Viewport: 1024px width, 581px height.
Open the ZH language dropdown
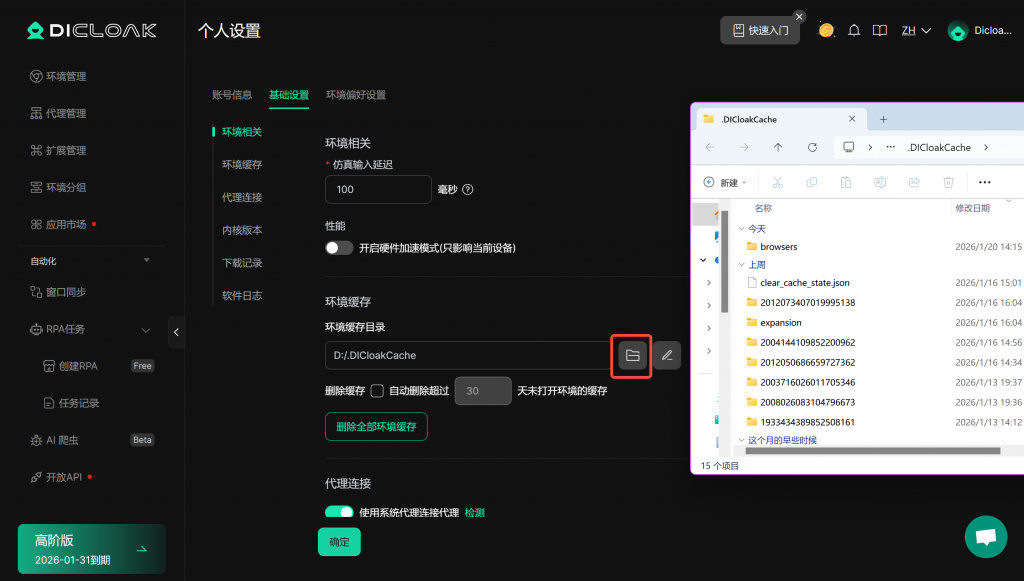[x=916, y=30]
